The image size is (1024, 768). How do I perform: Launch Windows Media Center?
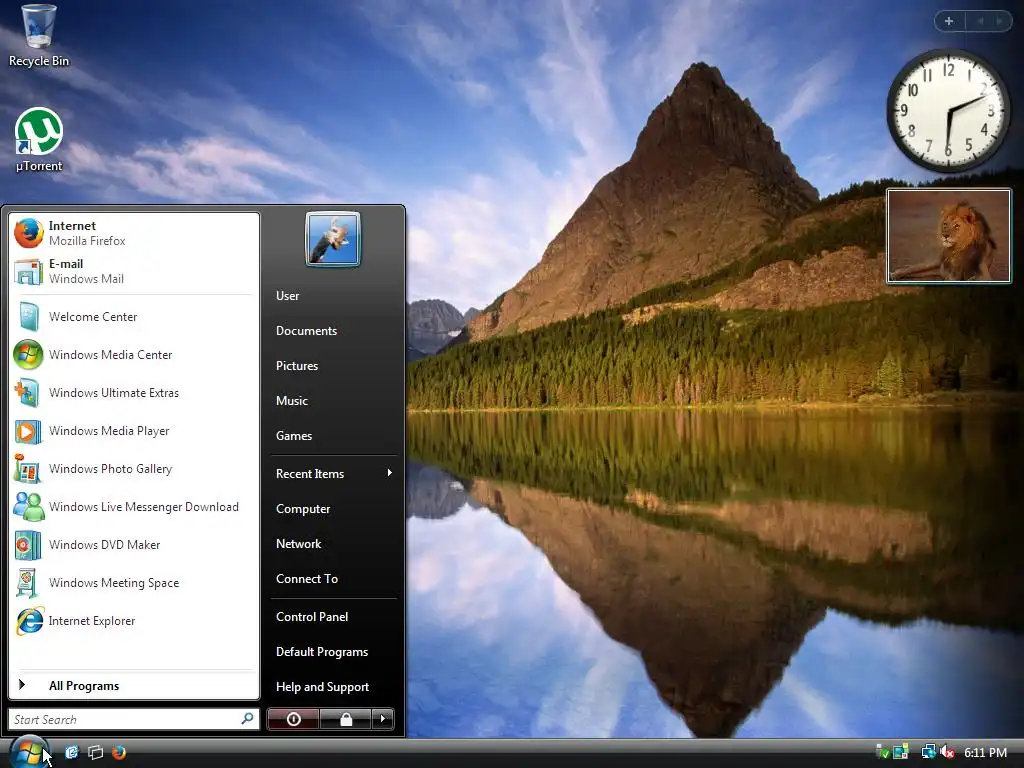[134, 355]
